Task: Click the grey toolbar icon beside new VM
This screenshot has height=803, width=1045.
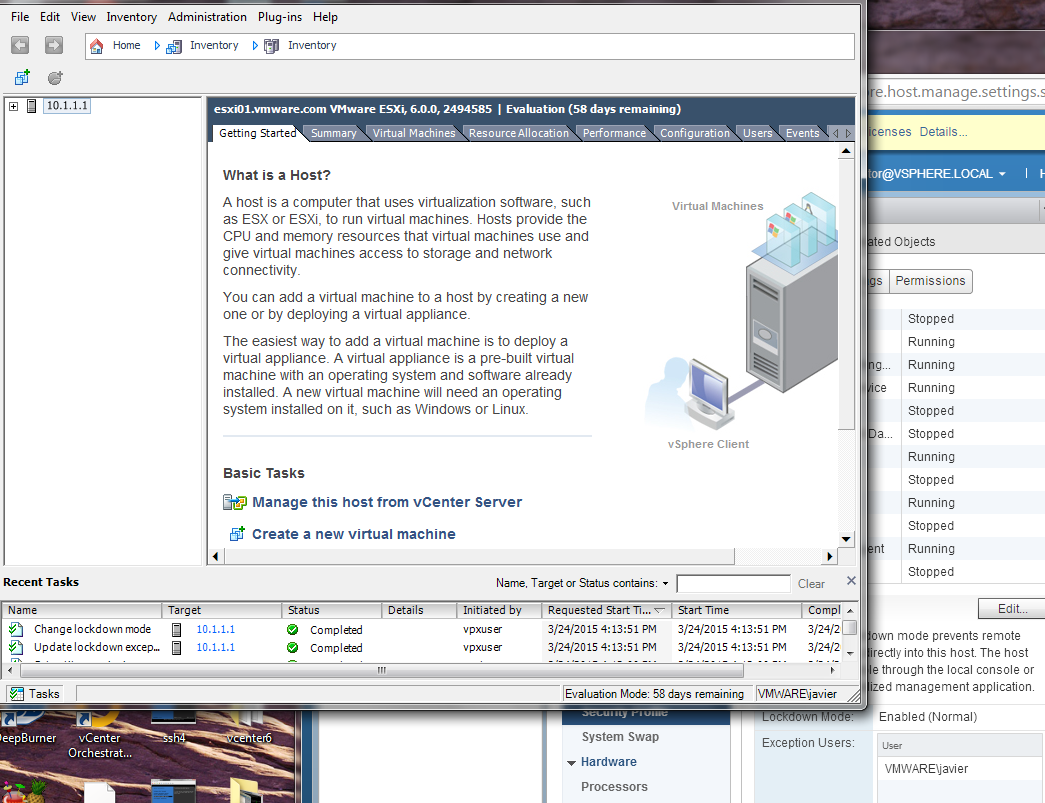Action: 55,77
